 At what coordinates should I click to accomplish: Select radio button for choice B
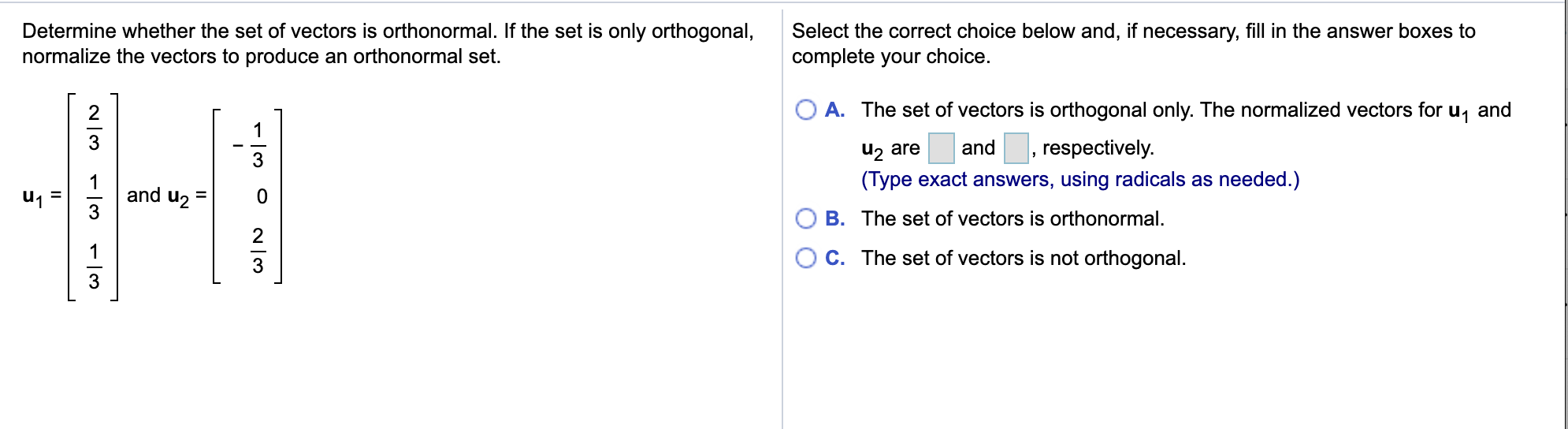806,218
